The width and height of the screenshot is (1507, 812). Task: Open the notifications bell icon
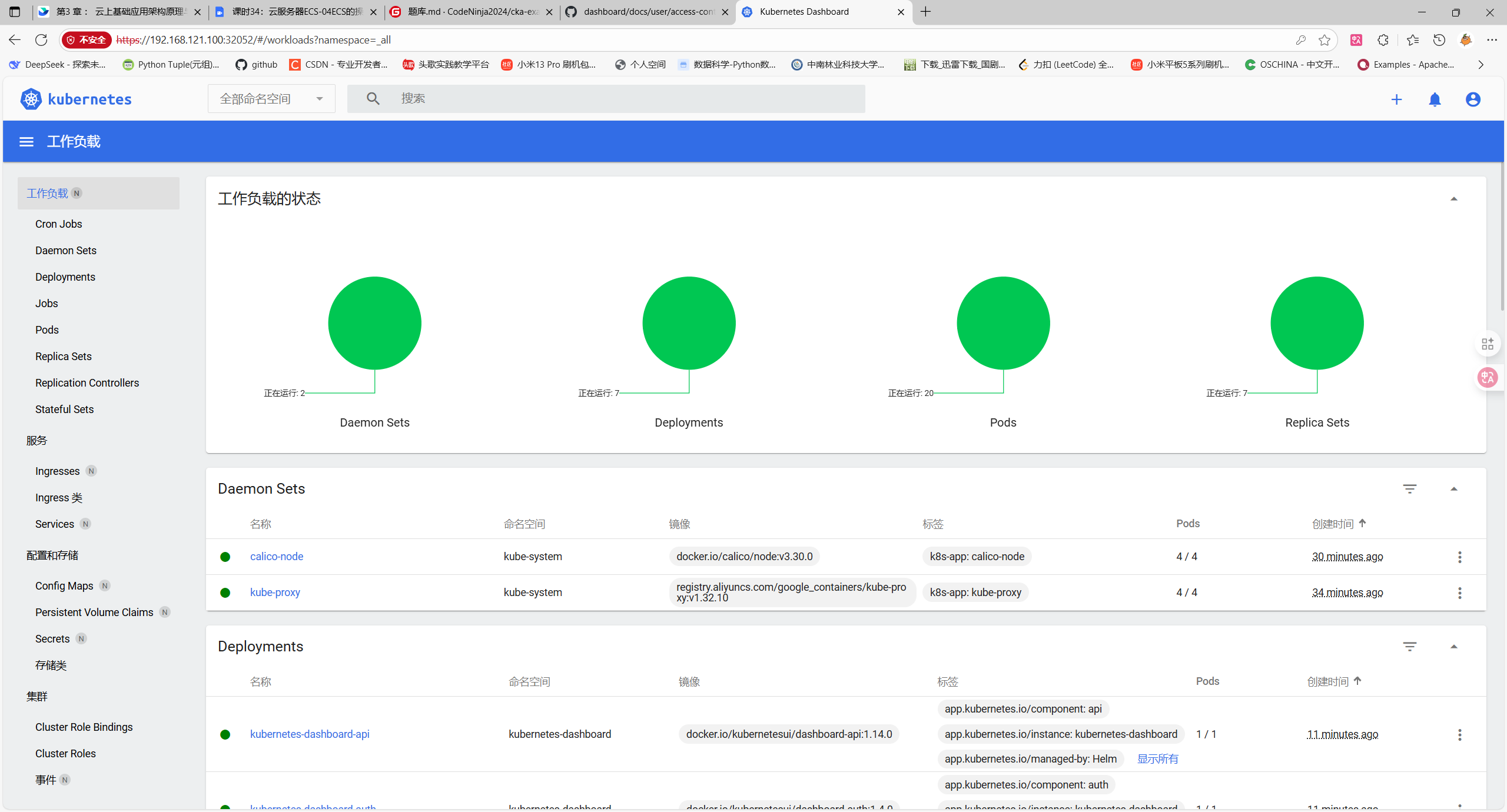click(1435, 99)
